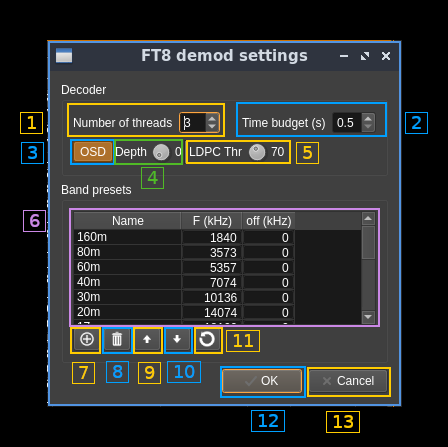Increase the number of threads with up arrow

click(212, 118)
